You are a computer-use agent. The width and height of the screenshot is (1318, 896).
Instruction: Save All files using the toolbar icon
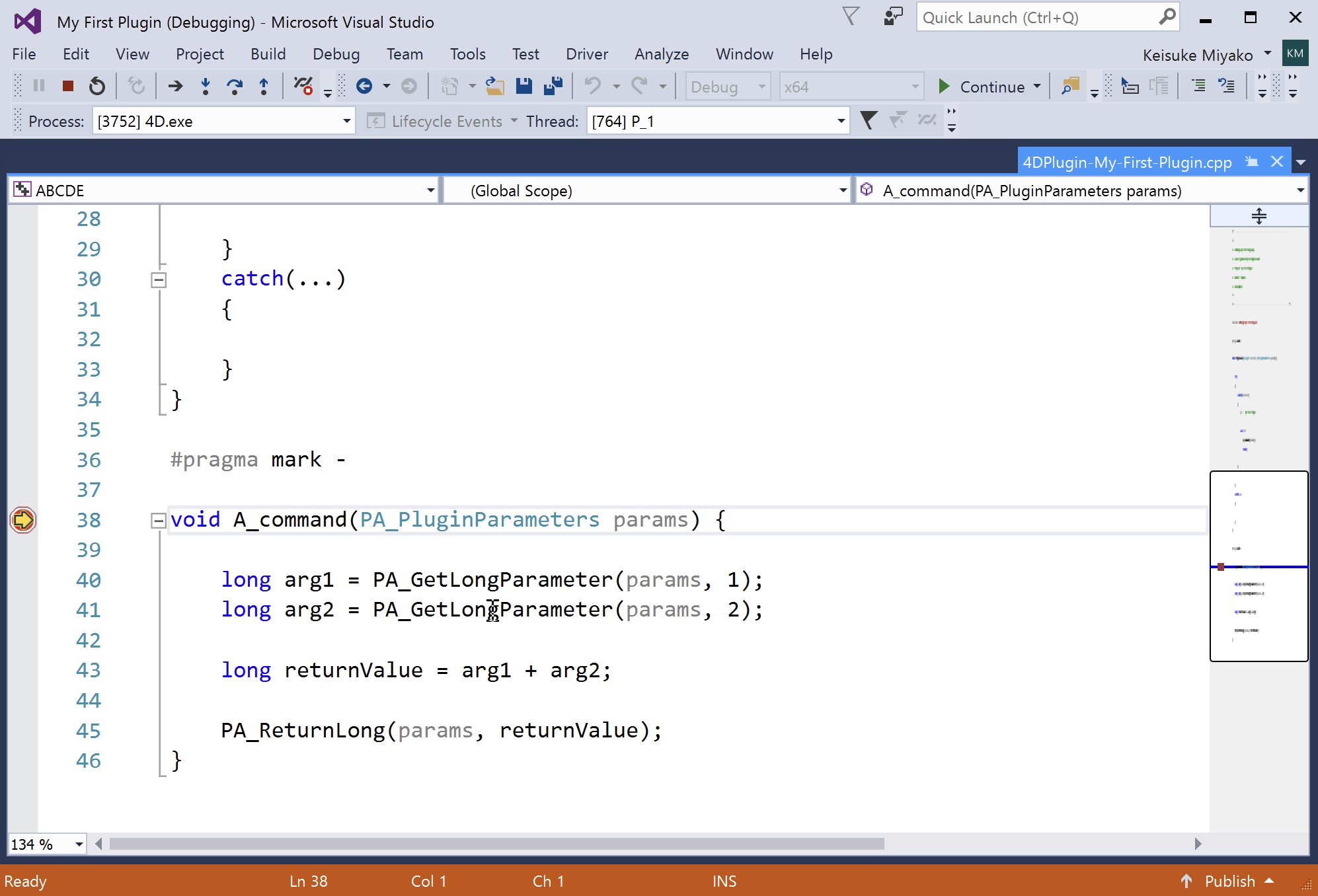(553, 86)
